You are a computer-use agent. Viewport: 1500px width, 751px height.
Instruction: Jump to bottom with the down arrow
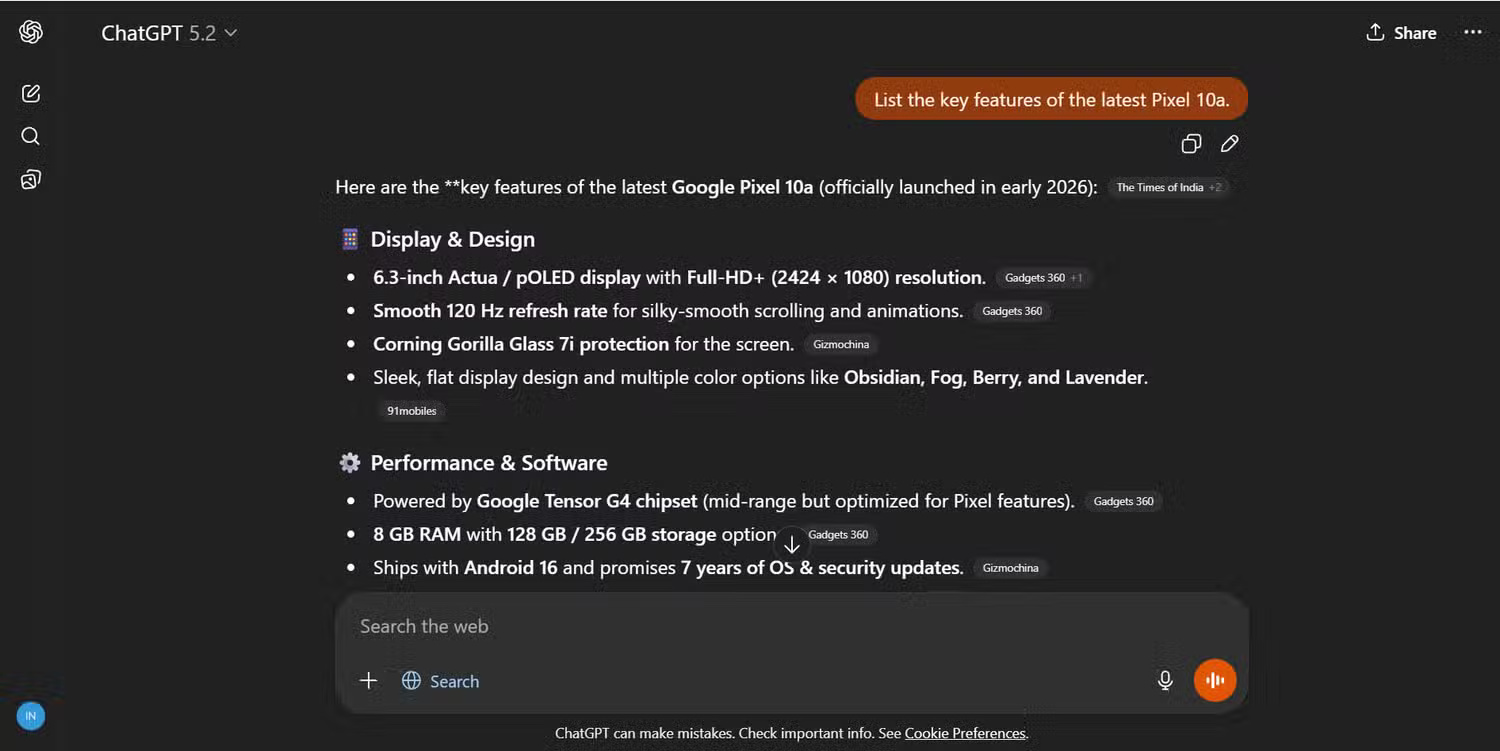pos(792,544)
